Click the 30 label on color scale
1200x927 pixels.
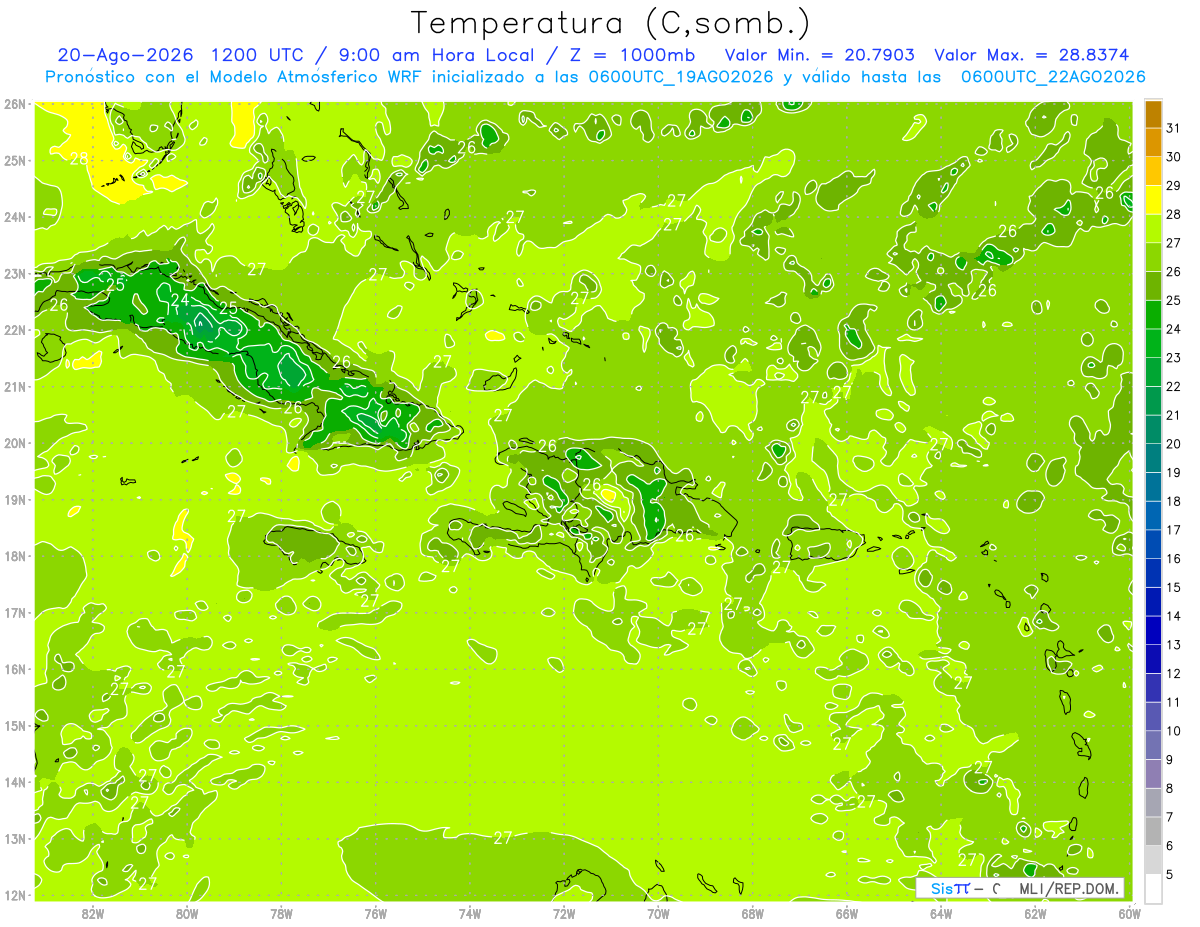1174,157
